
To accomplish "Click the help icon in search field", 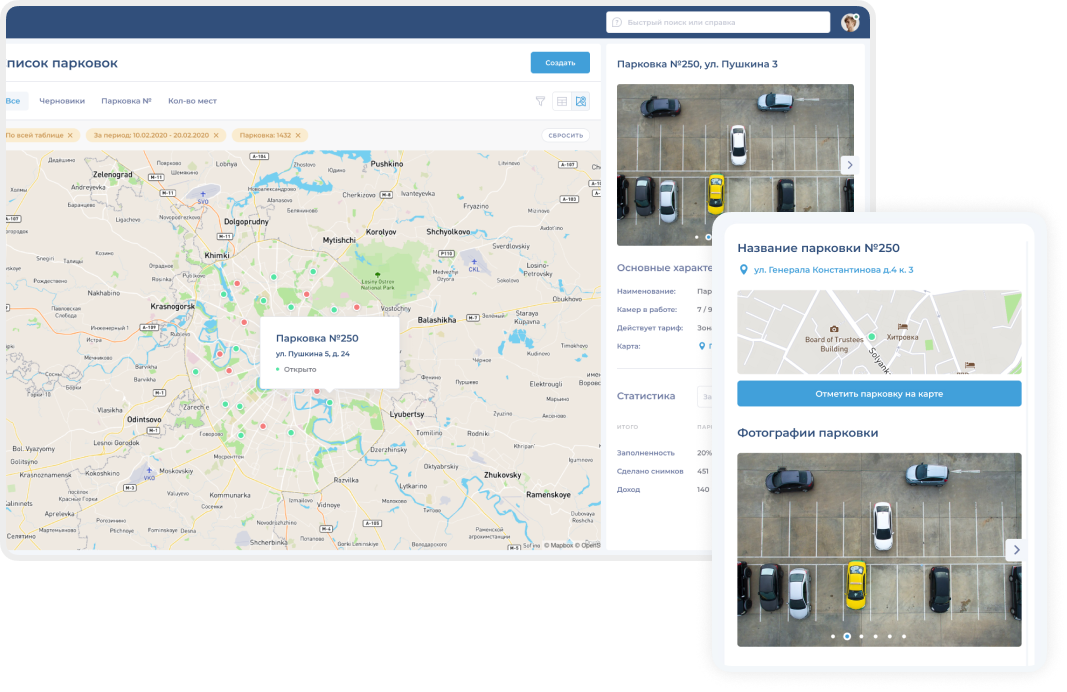I will point(617,22).
